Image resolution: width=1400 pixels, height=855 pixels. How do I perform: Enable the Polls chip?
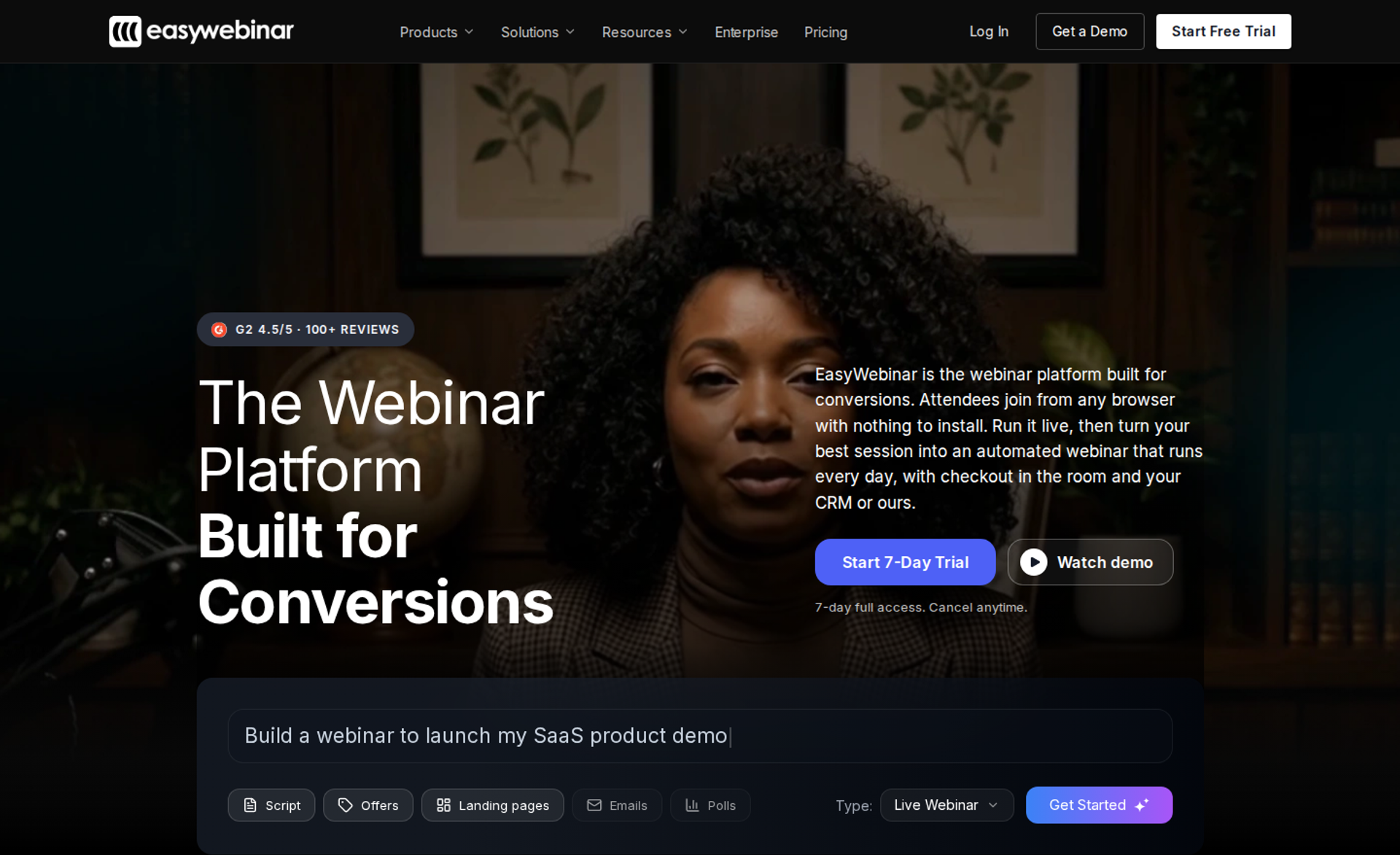[x=710, y=805]
